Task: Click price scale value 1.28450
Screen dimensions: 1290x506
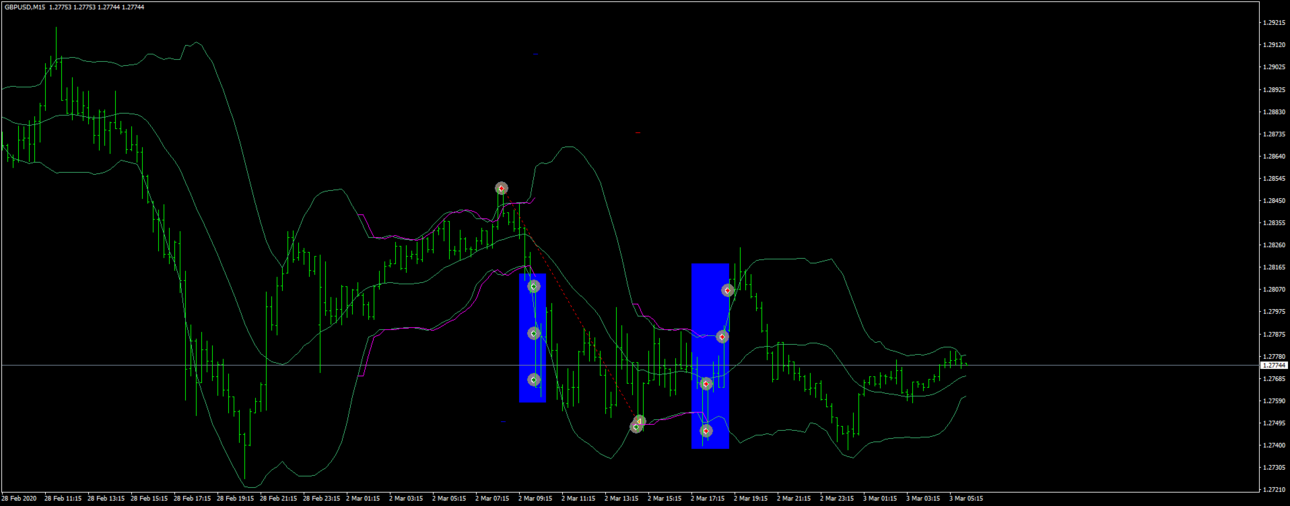Action: [x=1274, y=201]
